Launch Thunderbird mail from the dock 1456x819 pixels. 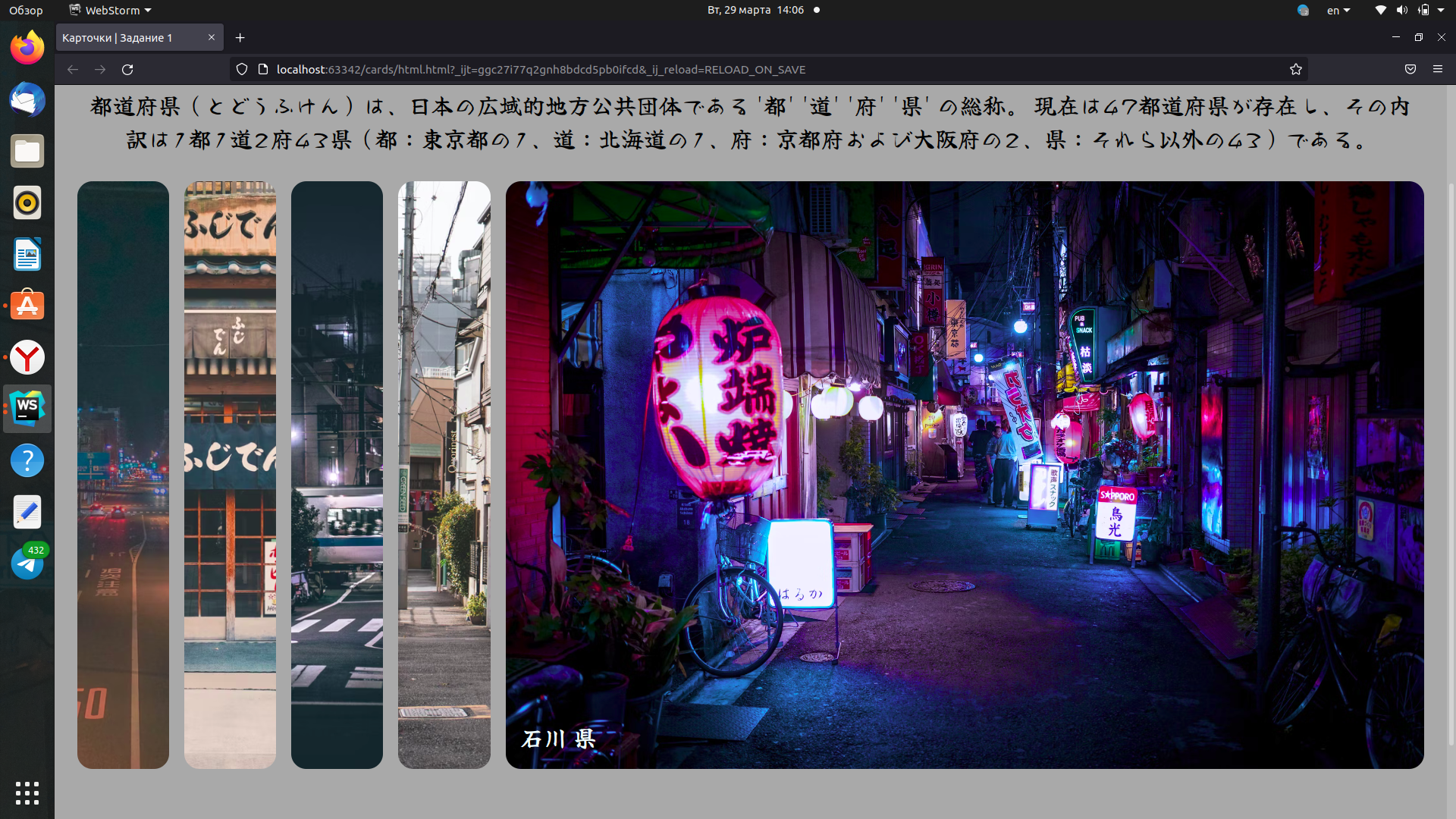coord(27,99)
